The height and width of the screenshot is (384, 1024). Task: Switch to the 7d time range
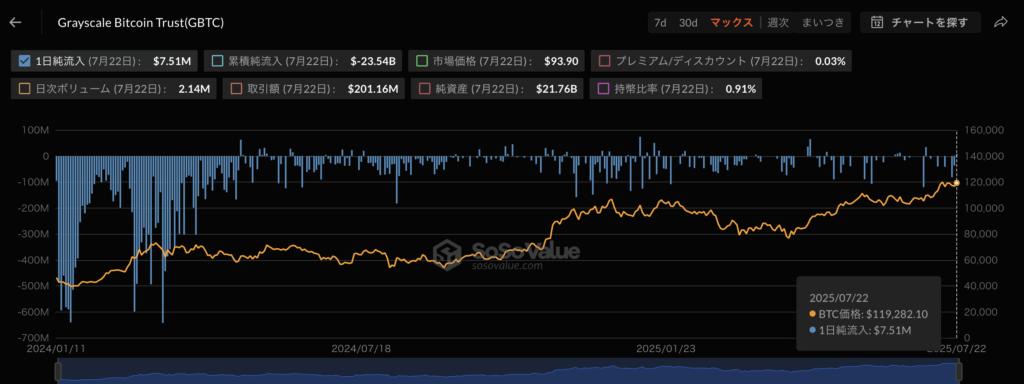(660, 22)
